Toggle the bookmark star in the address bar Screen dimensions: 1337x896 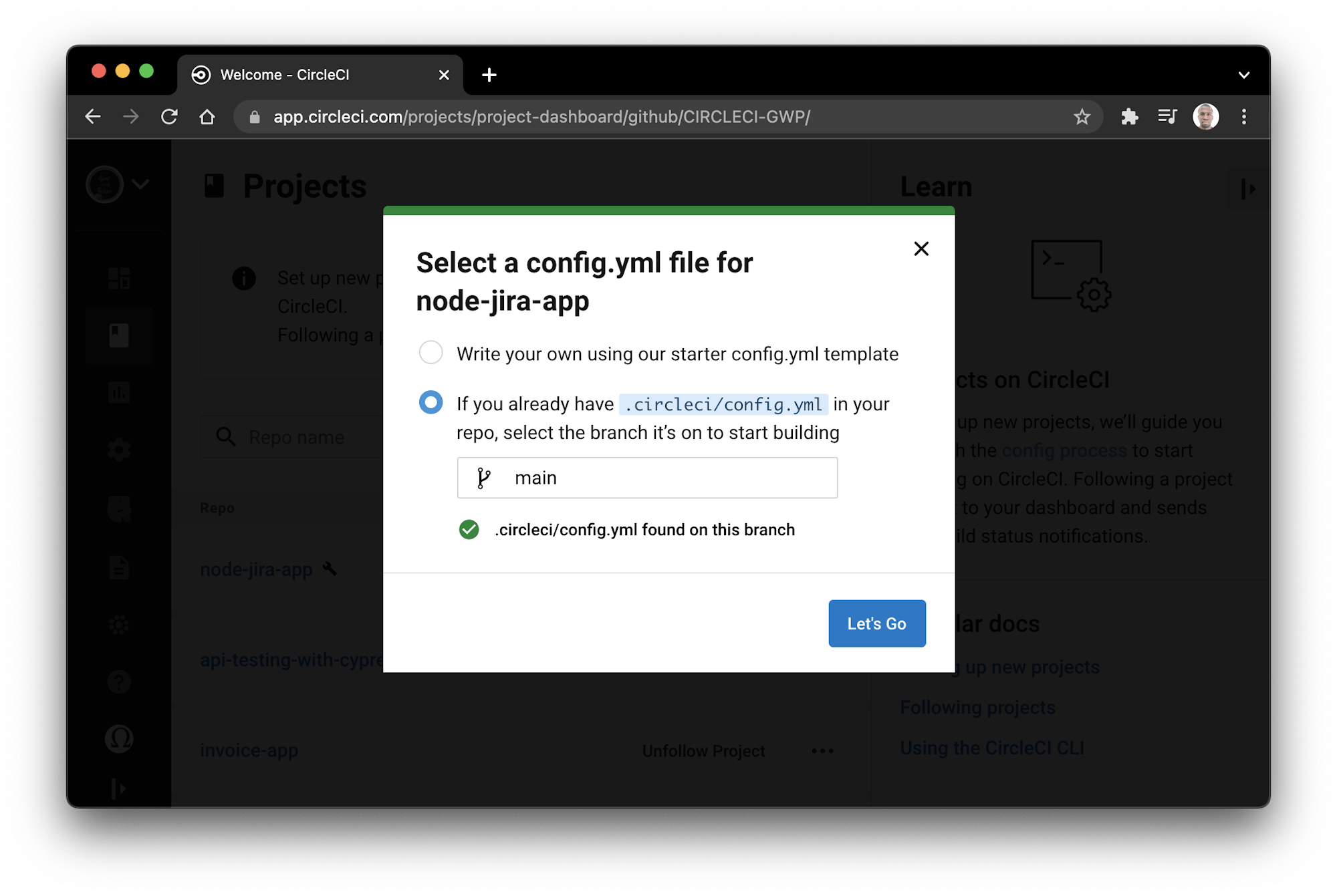tap(1080, 116)
